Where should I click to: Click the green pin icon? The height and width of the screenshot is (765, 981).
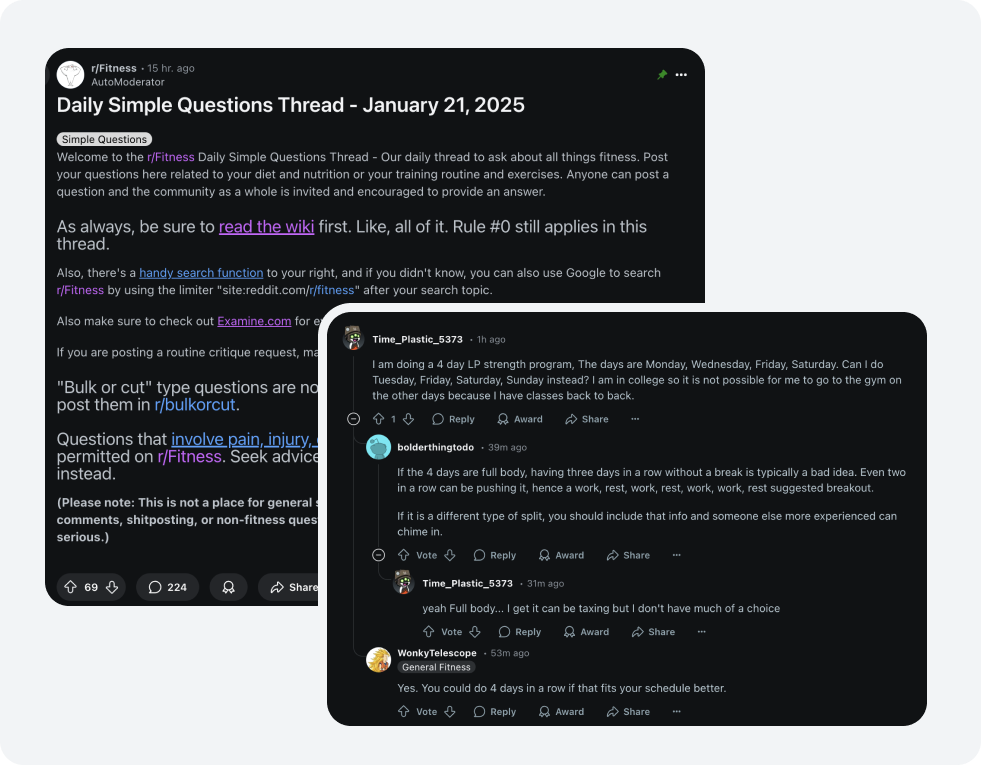662,75
